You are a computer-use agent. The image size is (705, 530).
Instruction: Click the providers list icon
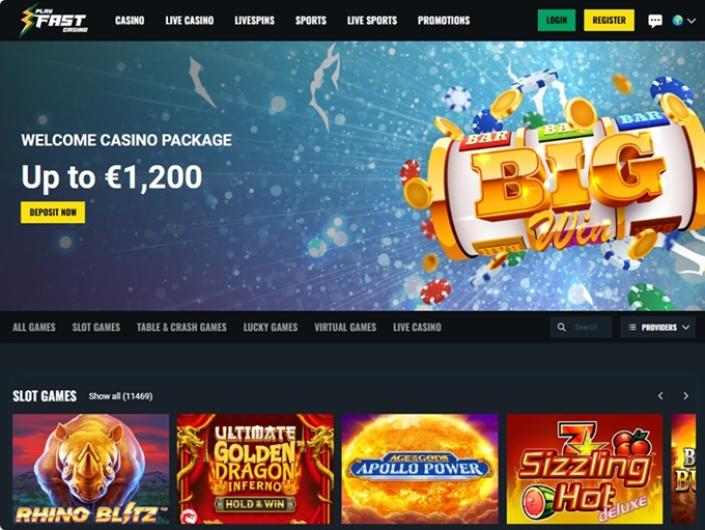(632, 327)
